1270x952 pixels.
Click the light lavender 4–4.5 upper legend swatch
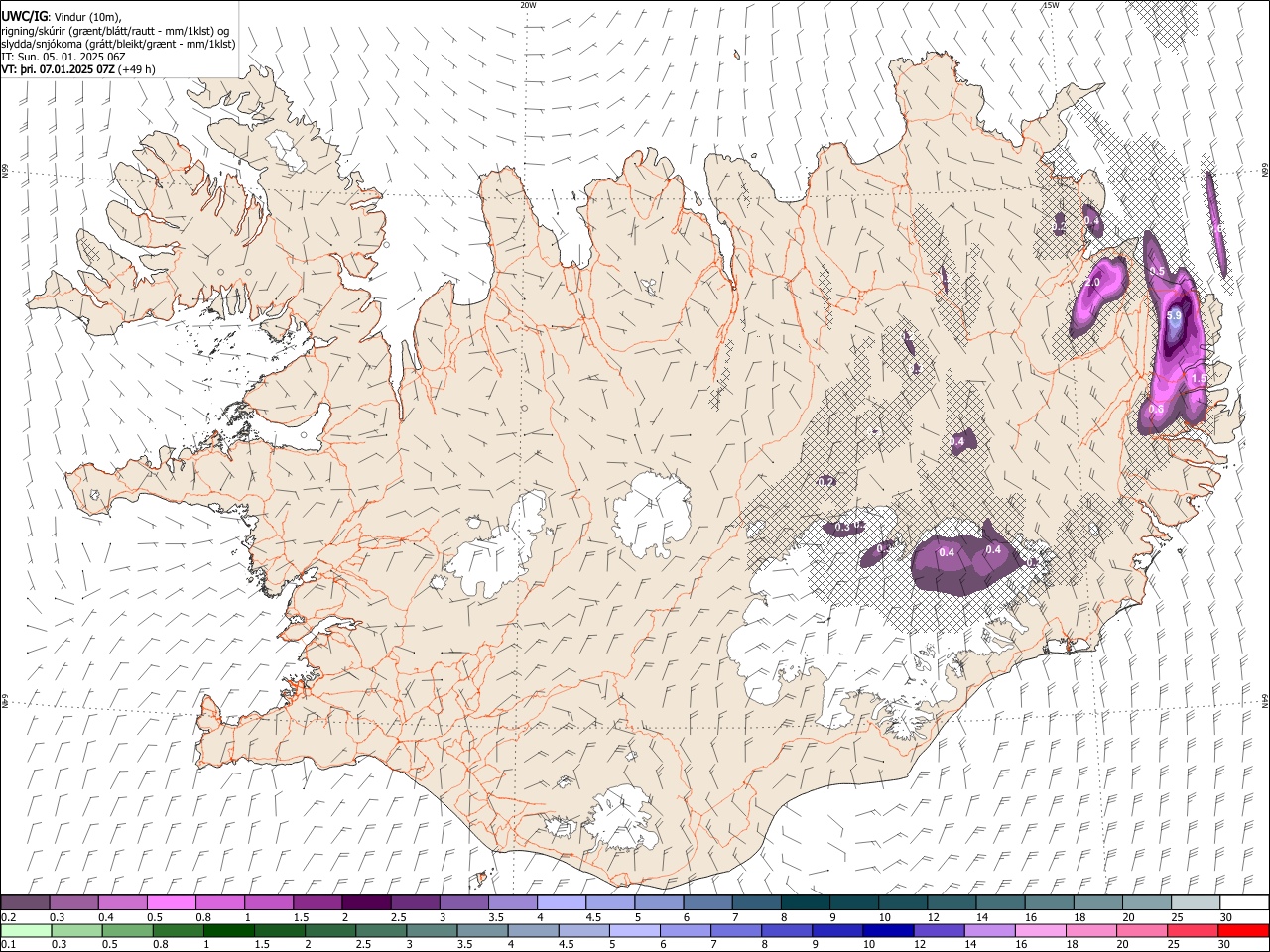pos(561,902)
